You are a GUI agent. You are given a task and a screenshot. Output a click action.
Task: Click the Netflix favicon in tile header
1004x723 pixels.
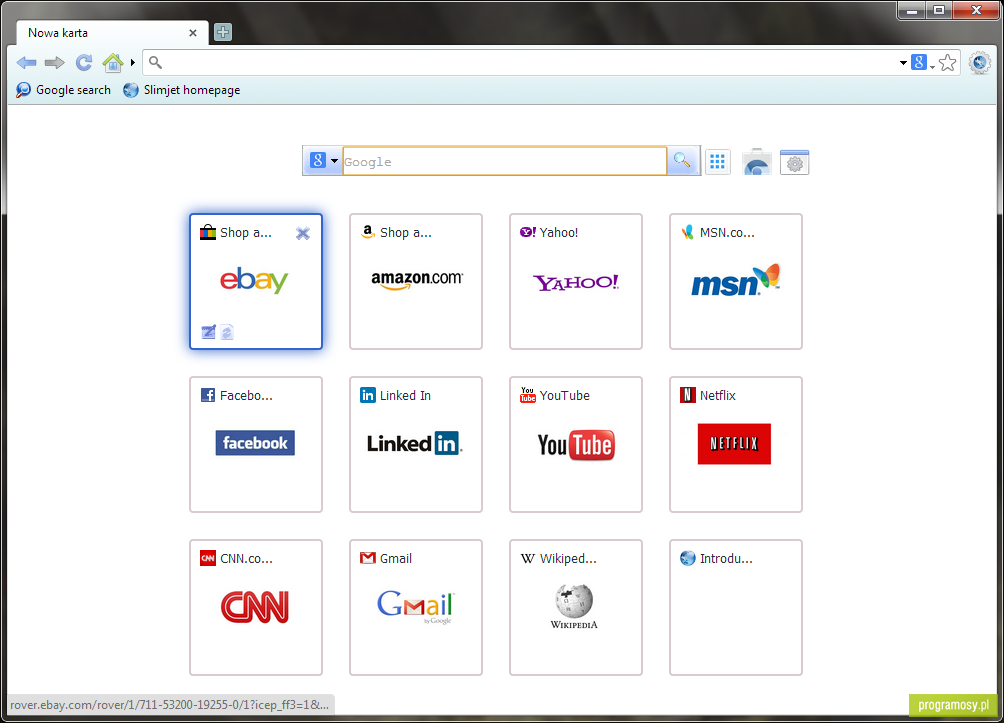click(688, 395)
